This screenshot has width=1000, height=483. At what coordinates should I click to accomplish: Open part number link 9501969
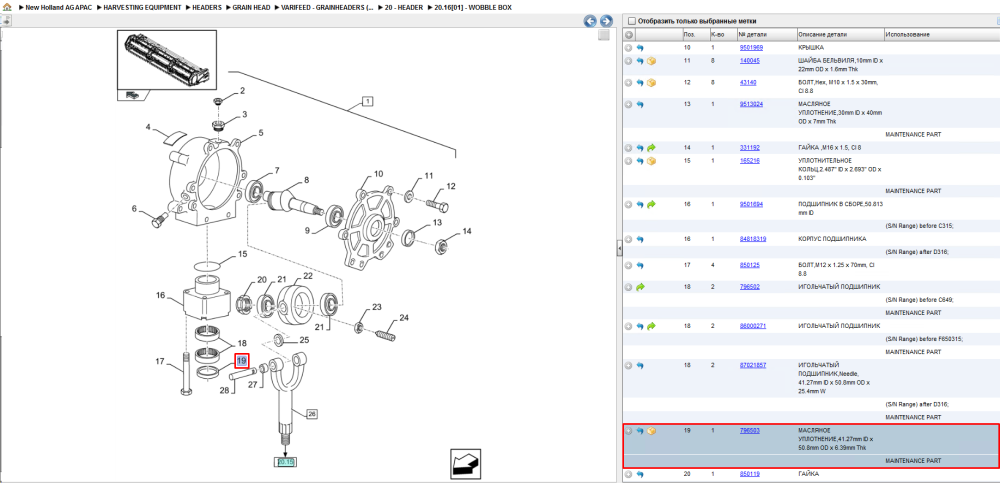coord(751,48)
